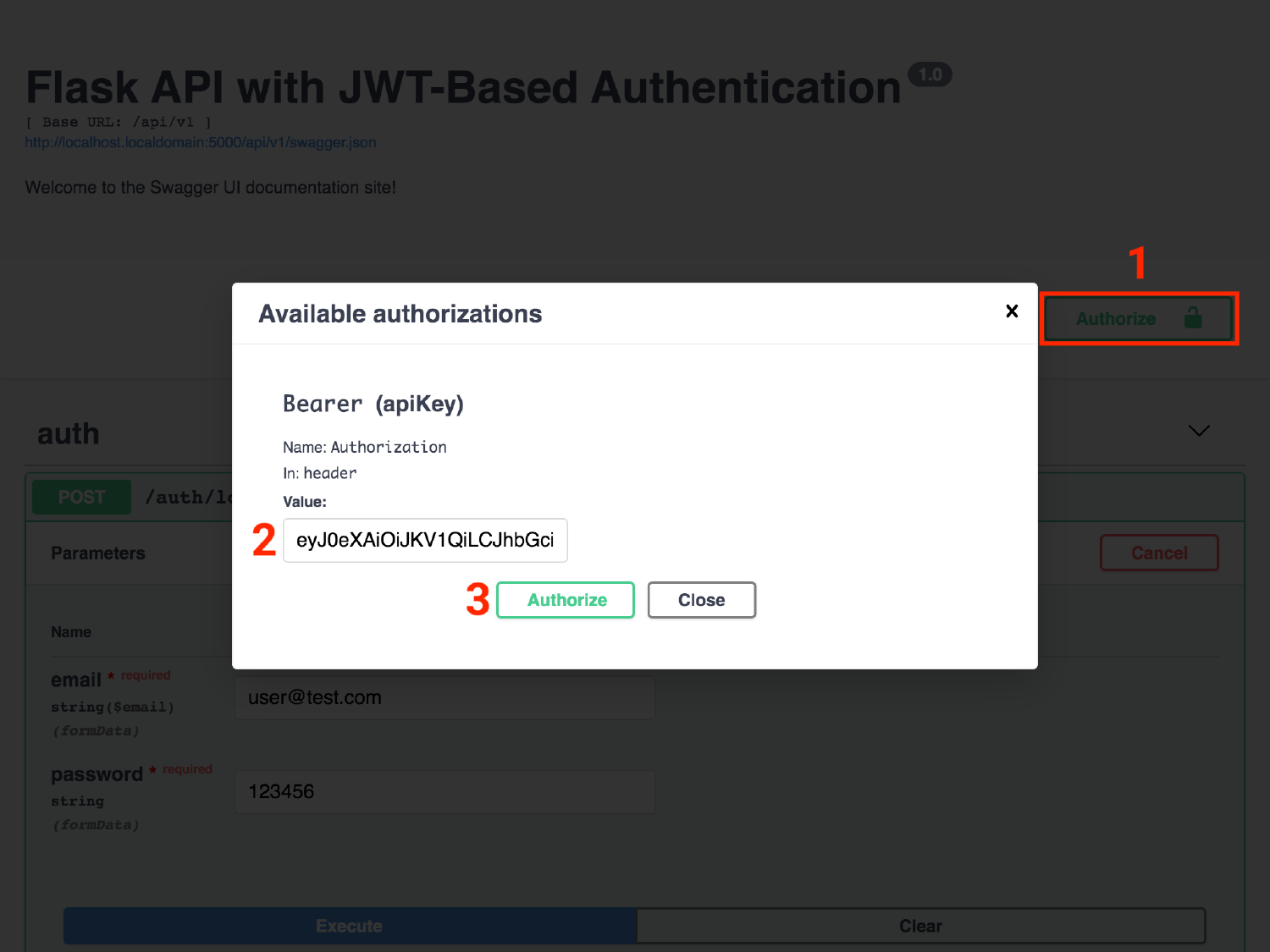The width and height of the screenshot is (1270, 952).
Task: Click the Cancel button in Parameters panel
Action: [1158, 553]
